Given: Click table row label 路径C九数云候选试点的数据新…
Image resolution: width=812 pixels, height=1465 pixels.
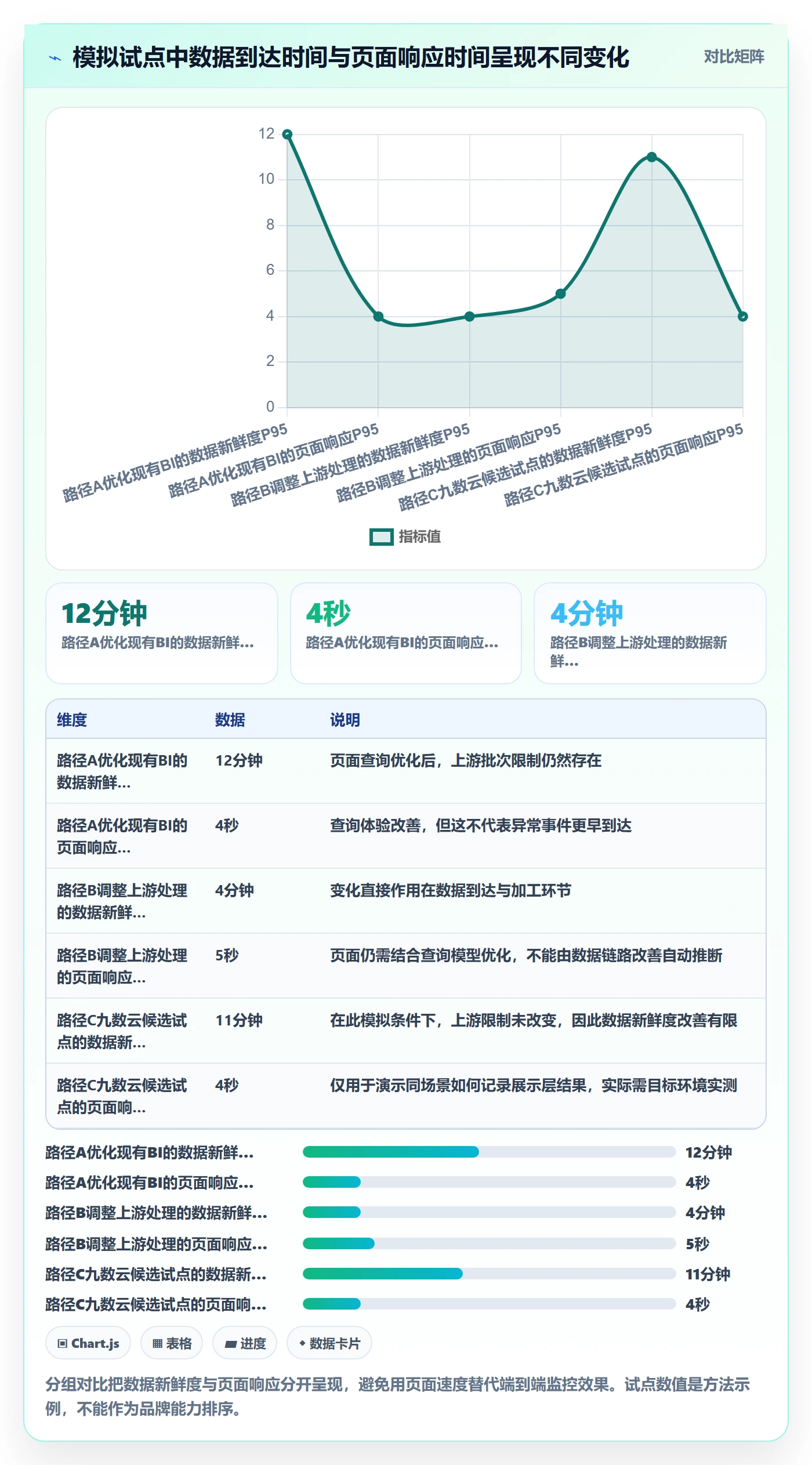Looking at the screenshot, I should [122, 1031].
